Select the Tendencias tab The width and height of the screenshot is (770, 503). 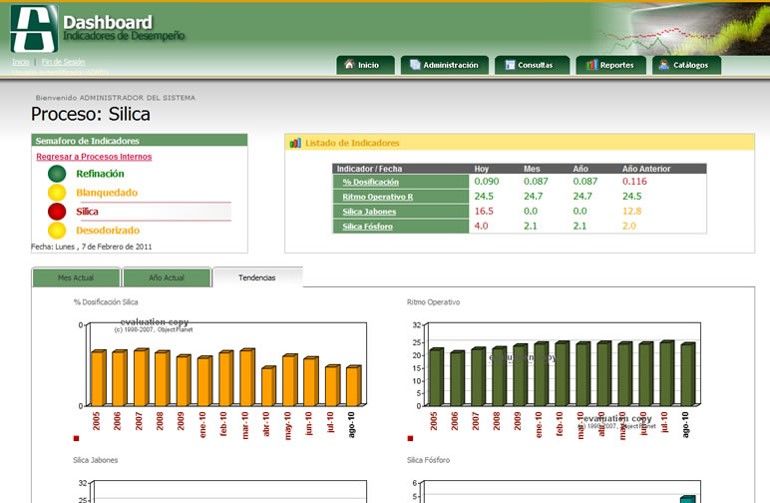[257, 278]
